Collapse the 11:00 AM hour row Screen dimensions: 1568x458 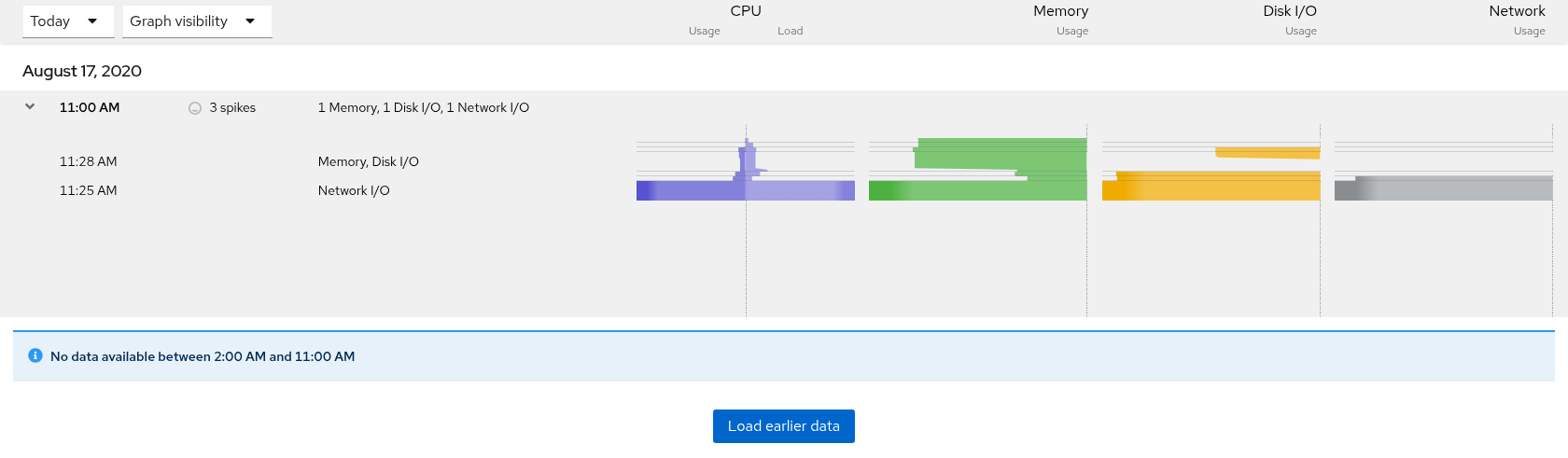(x=30, y=107)
